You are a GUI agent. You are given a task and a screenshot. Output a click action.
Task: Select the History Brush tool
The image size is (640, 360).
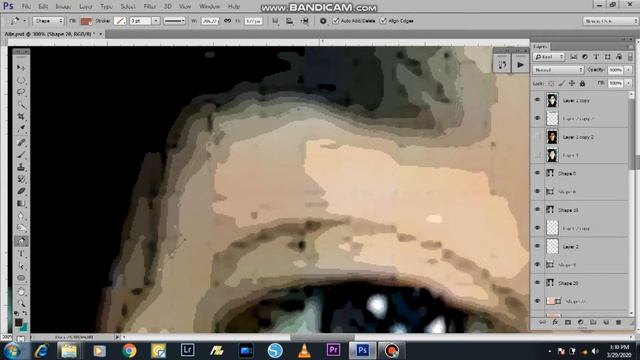(21, 179)
